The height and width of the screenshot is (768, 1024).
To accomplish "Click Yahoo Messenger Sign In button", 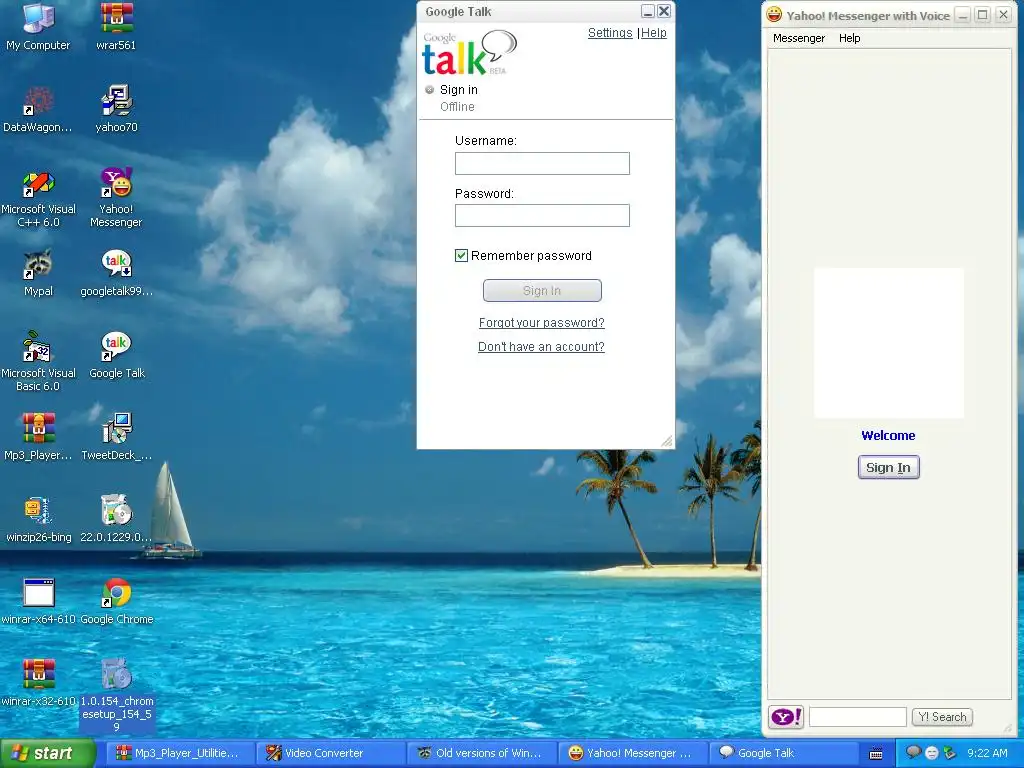I will (888, 468).
